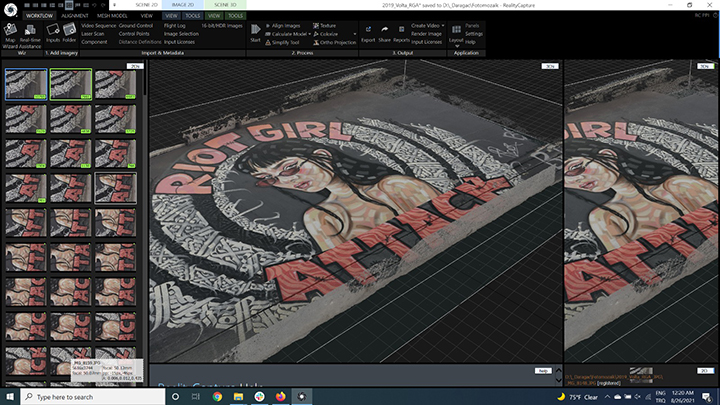The image size is (720, 405).
Task: Open the Cortana circle icon
Action: [175, 397]
